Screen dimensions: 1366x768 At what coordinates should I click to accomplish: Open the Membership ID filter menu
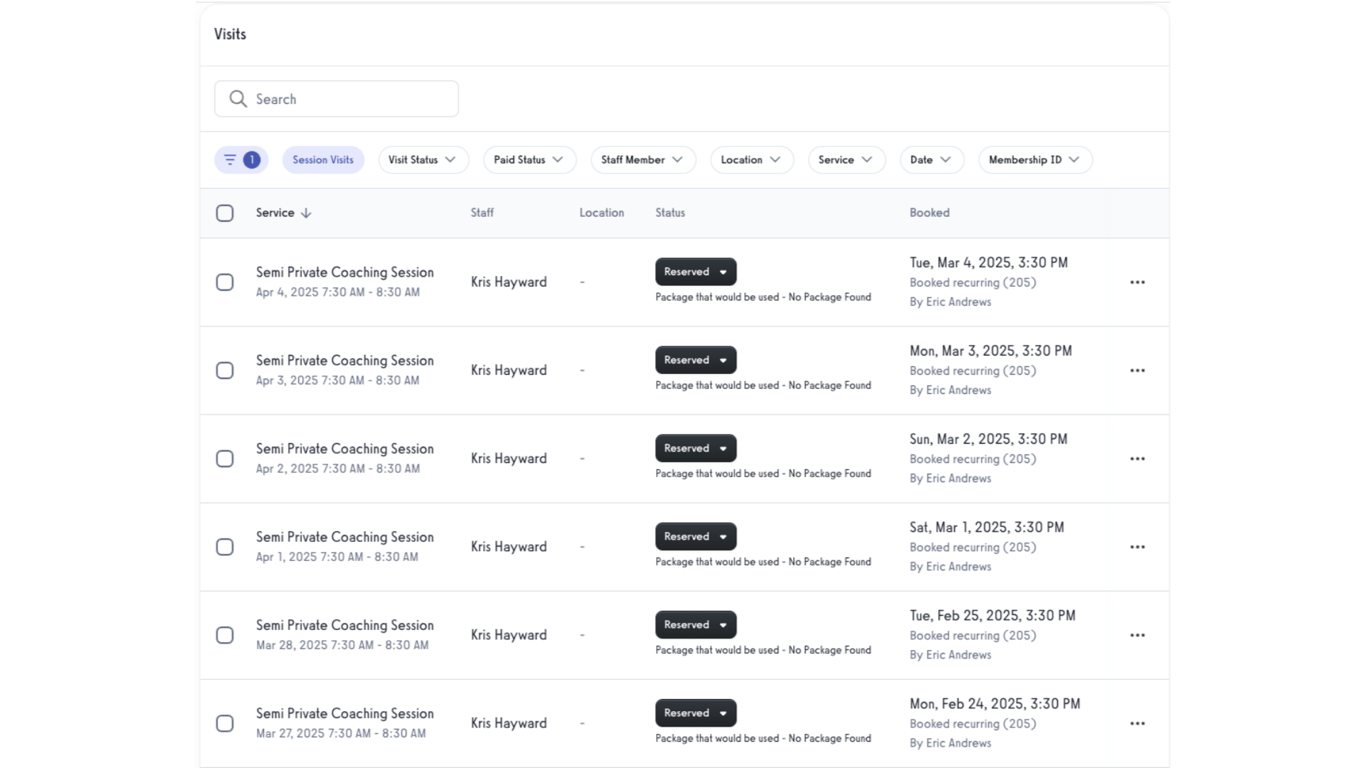(x=1035, y=159)
